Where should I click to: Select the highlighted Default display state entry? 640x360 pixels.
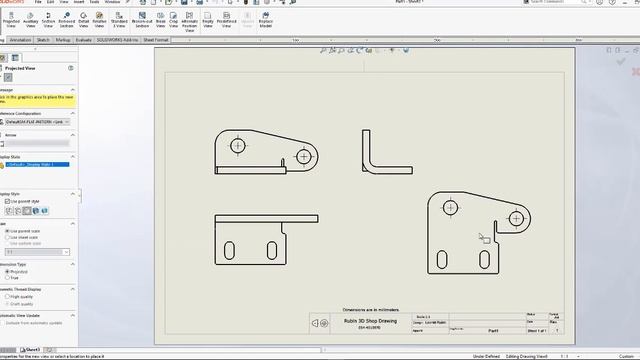37,164
